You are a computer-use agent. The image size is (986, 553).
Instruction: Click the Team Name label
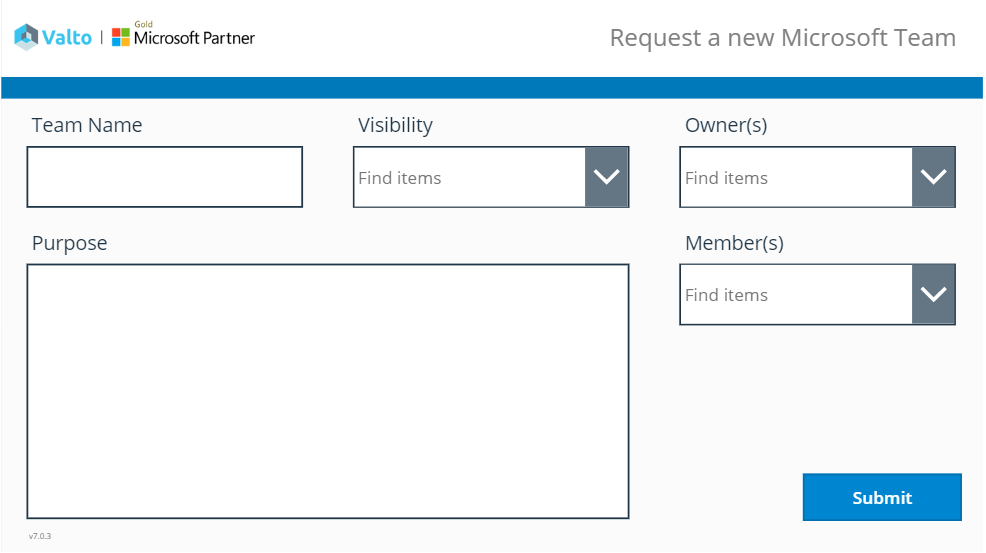pos(87,125)
